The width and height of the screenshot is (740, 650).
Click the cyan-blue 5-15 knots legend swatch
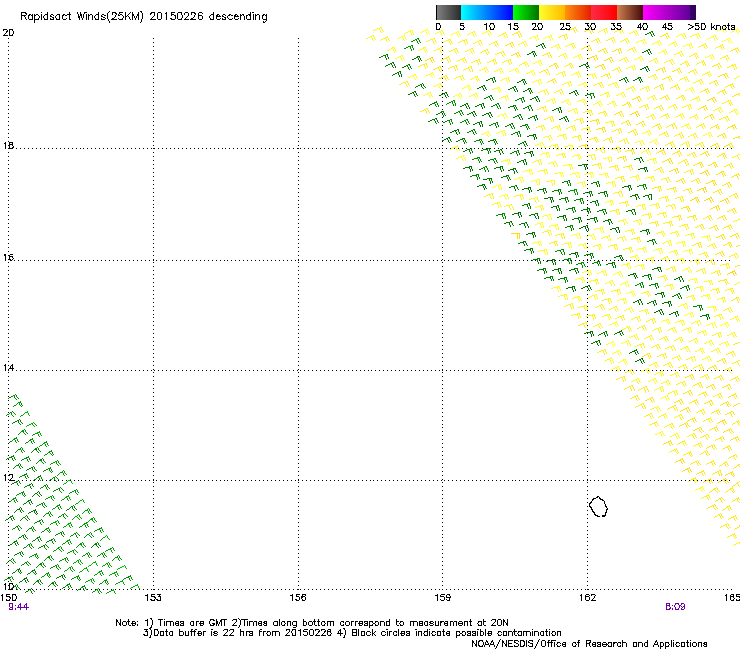click(487, 12)
